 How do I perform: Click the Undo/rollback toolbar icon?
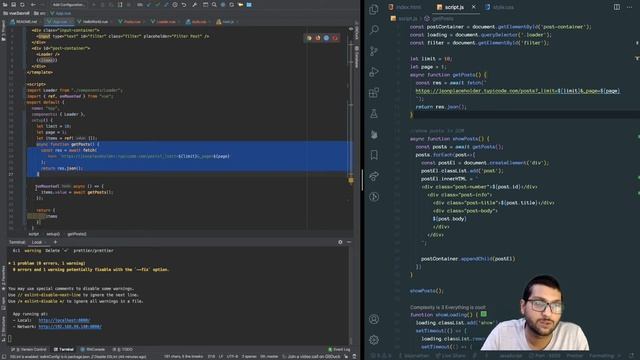184,4
